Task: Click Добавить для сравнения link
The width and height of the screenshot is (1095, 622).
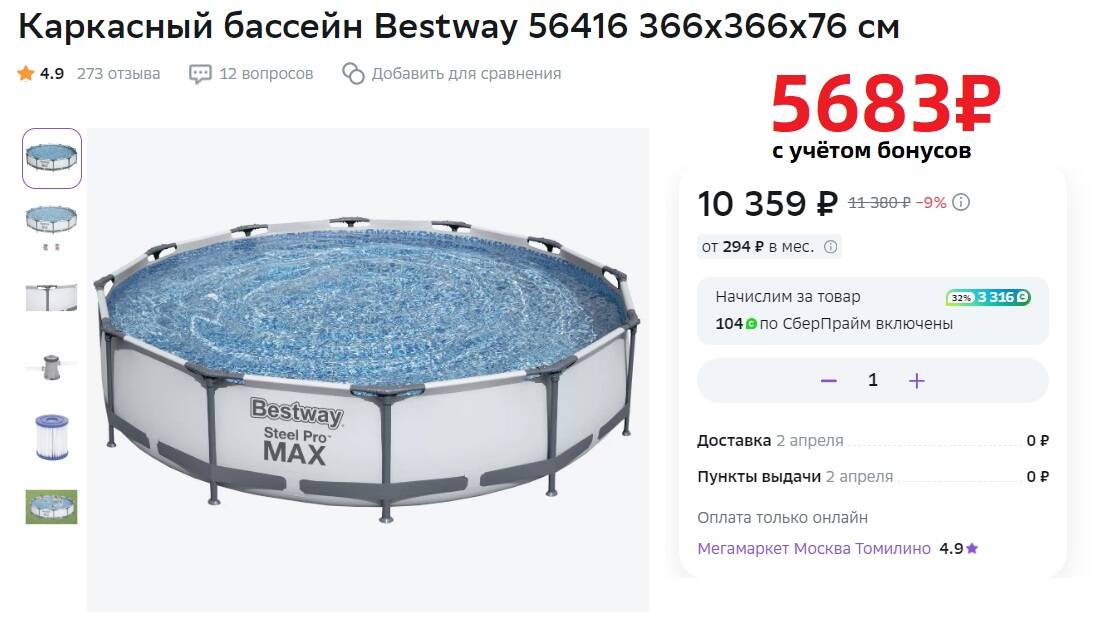Action: click(466, 74)
